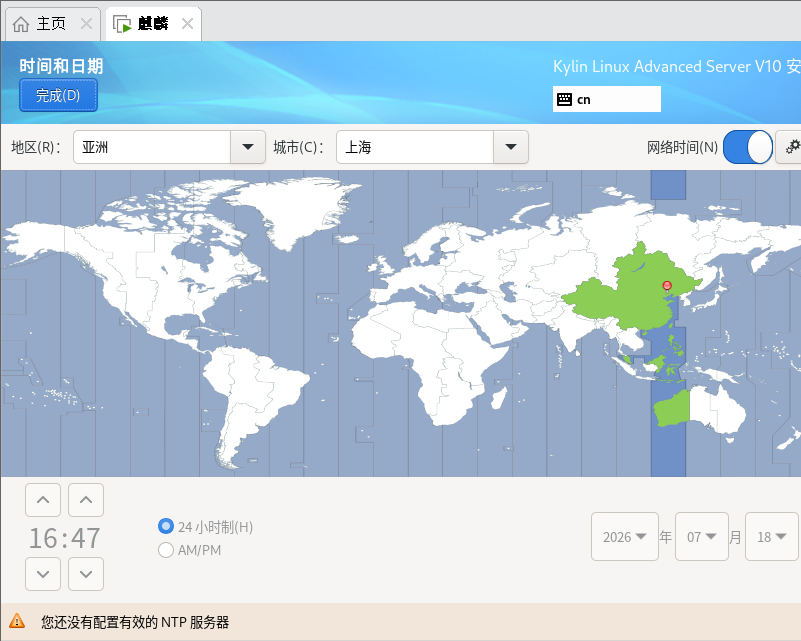Open the 地区 region dropdown showing 亚洲
Screen dimensions: 801x641
pyautogui.click(x=169, y=147)
